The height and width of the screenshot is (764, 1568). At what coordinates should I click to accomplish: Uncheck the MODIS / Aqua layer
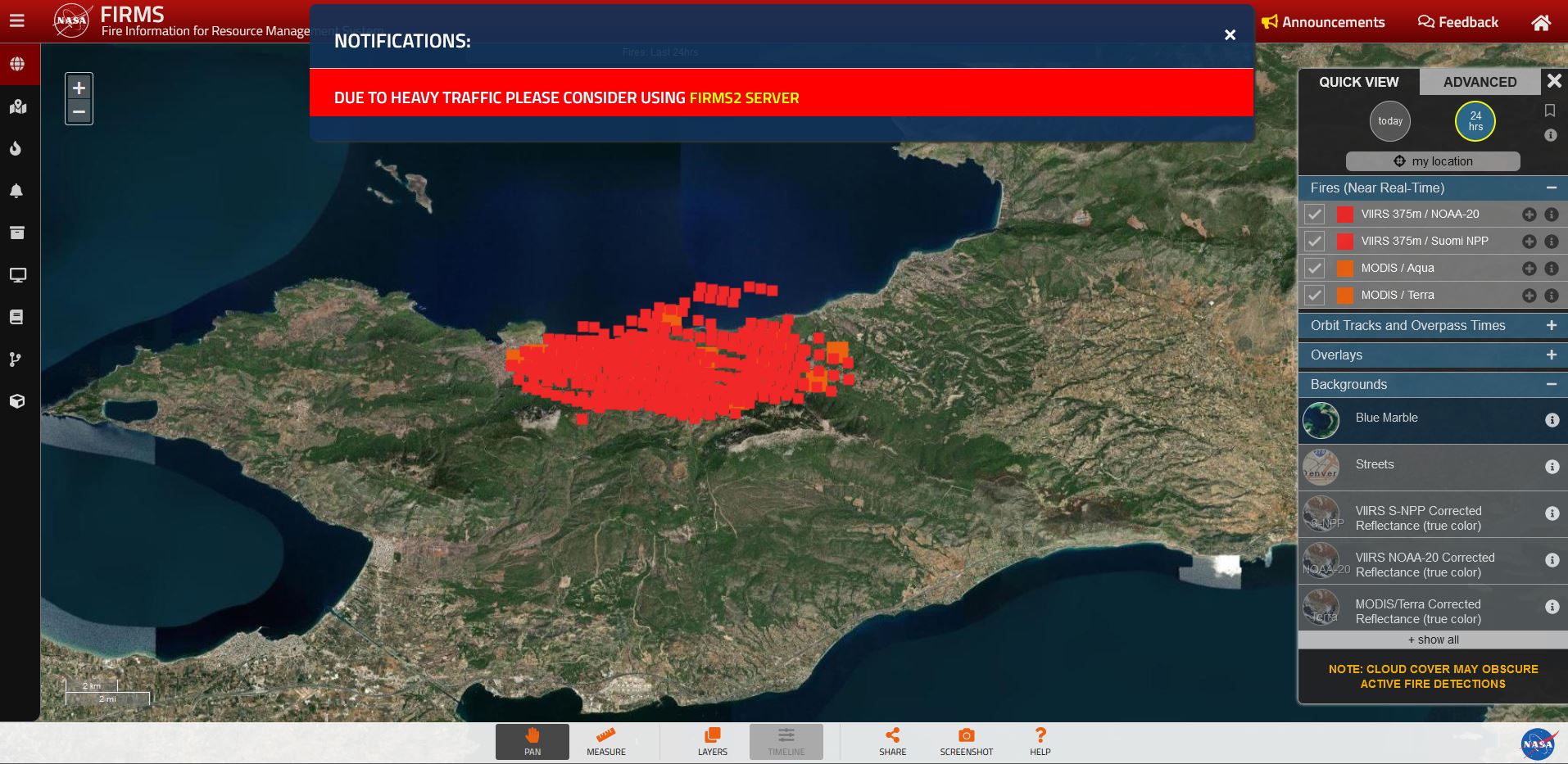point(1314,269)
